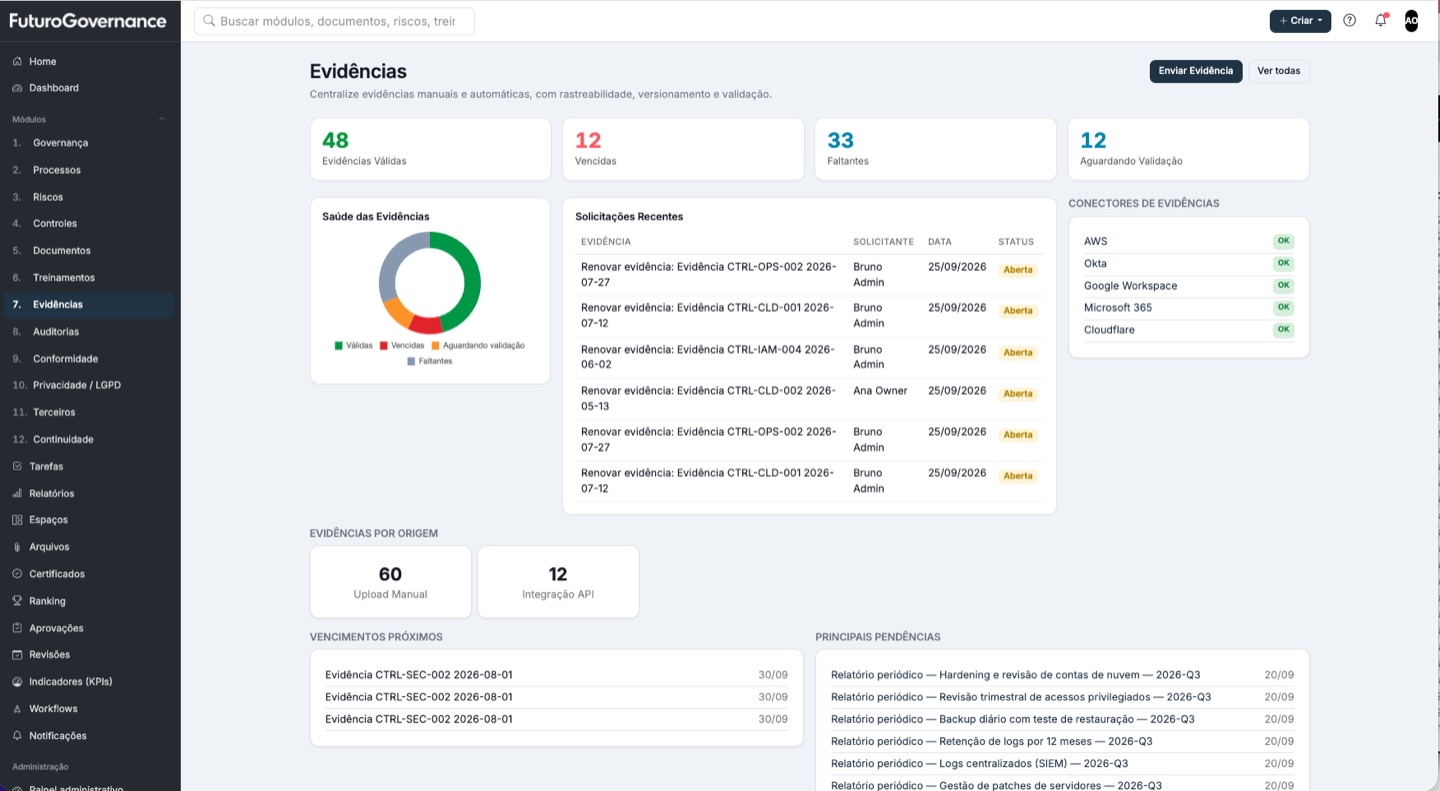This screenshot has width=1440, height=791.
Task: Click the Enviar Evidência button
Action: pyautogui.click(x=1196, y=71)
